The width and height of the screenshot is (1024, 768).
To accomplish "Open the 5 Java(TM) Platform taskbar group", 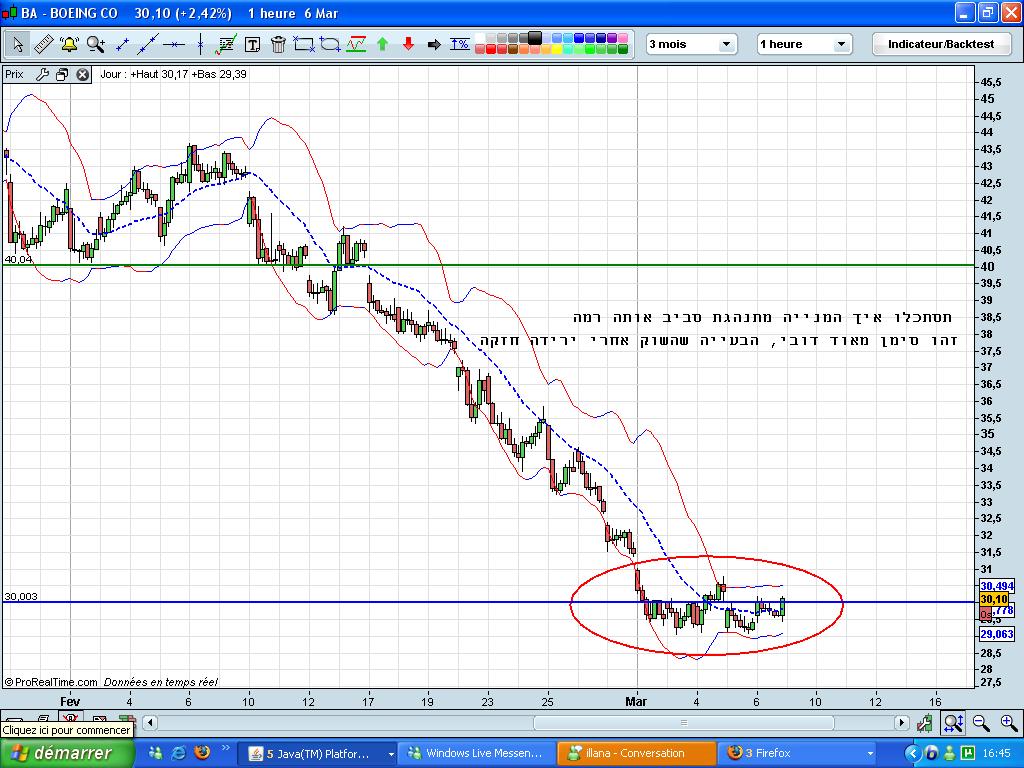I will tap(317, 754).
